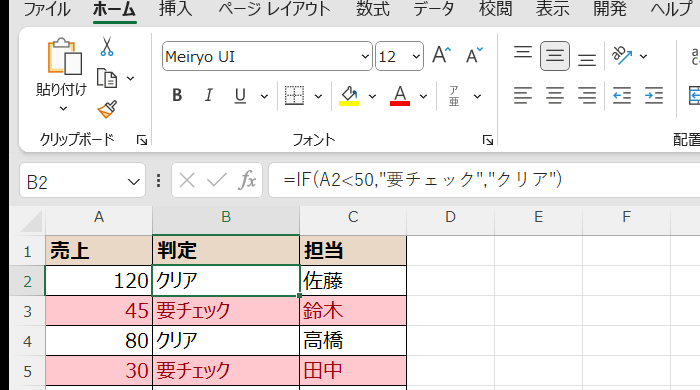Expand the underline style arrow

click(264, 96)
